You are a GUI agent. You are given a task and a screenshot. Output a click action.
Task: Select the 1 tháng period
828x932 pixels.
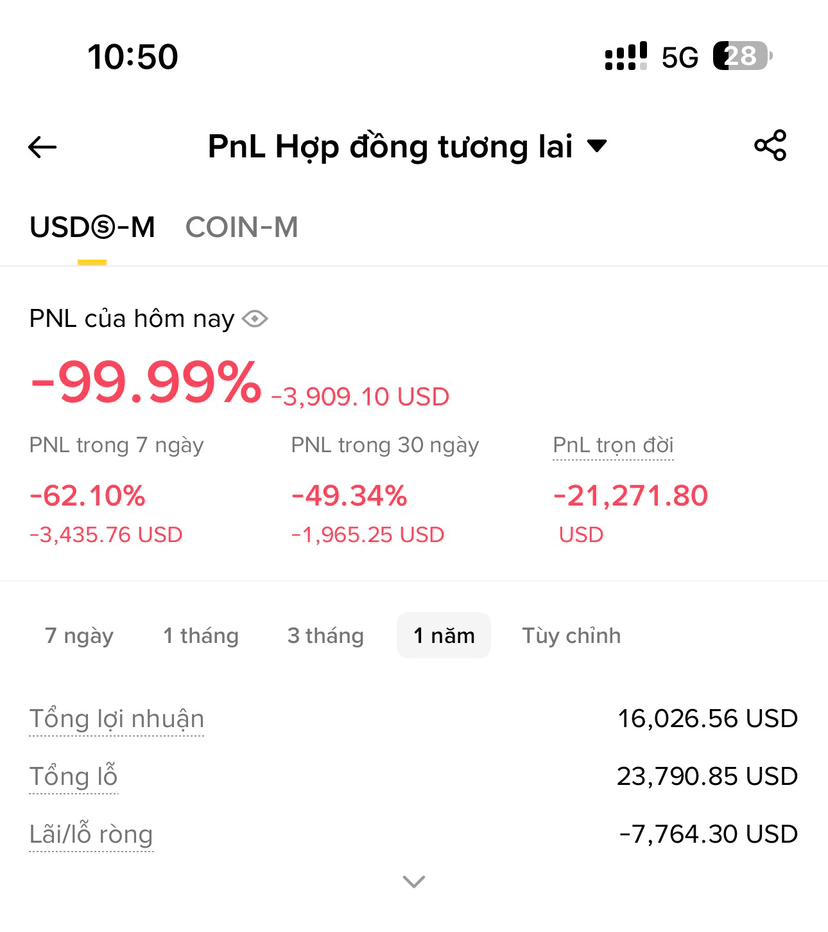click(201, 636)
